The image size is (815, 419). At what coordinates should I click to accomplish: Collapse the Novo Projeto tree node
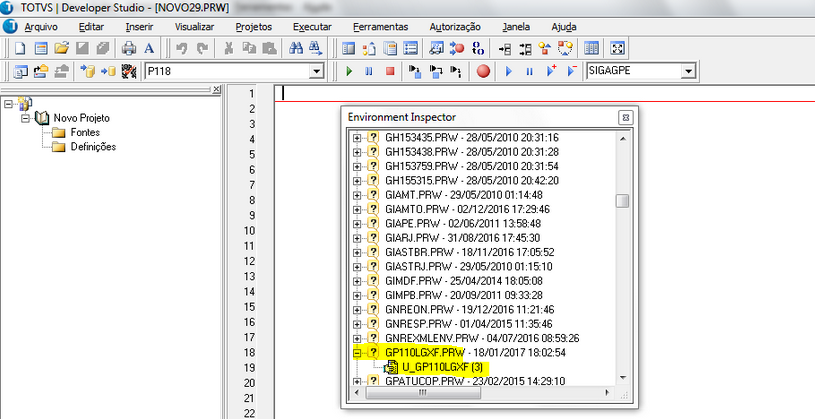point(25,119)
